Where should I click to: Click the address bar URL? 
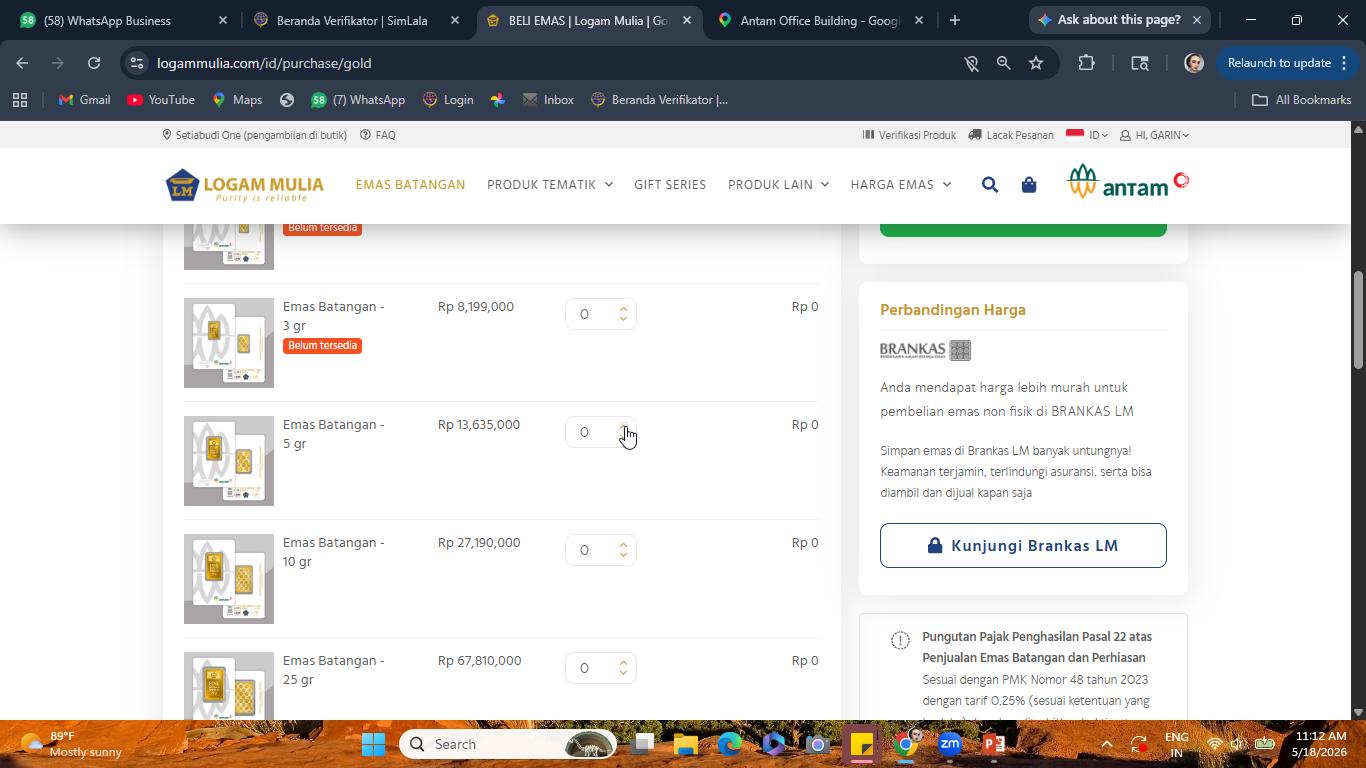pos(264,63)
